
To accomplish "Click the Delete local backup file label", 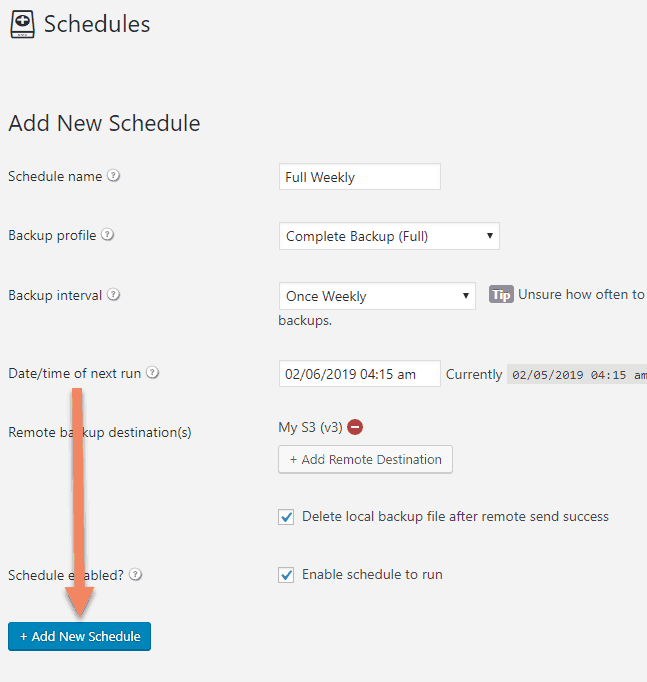I will 455,516.
